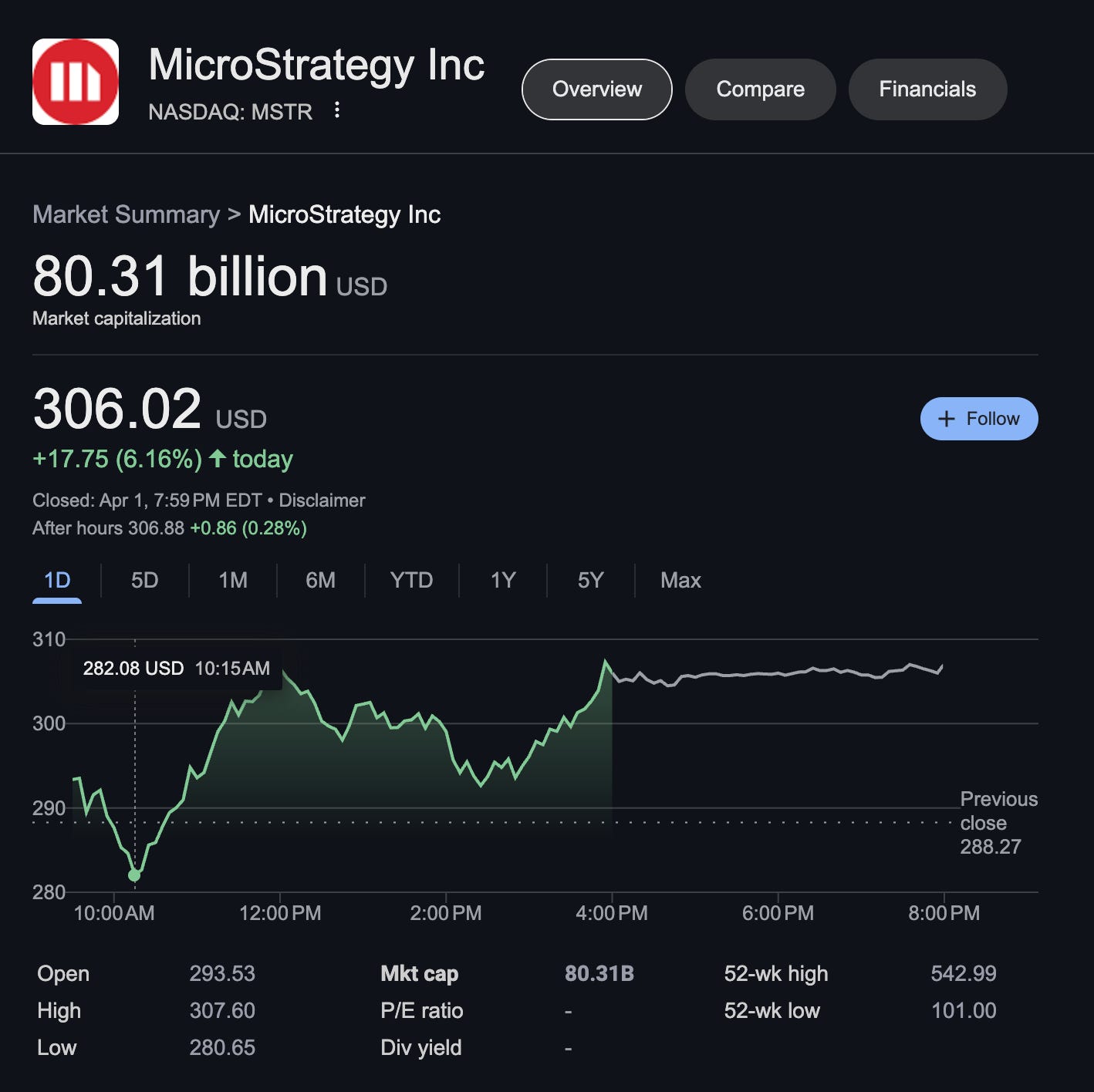Select the 5D chart range
This screenshot has height=1092, width=1094.
tap(145, 581)
